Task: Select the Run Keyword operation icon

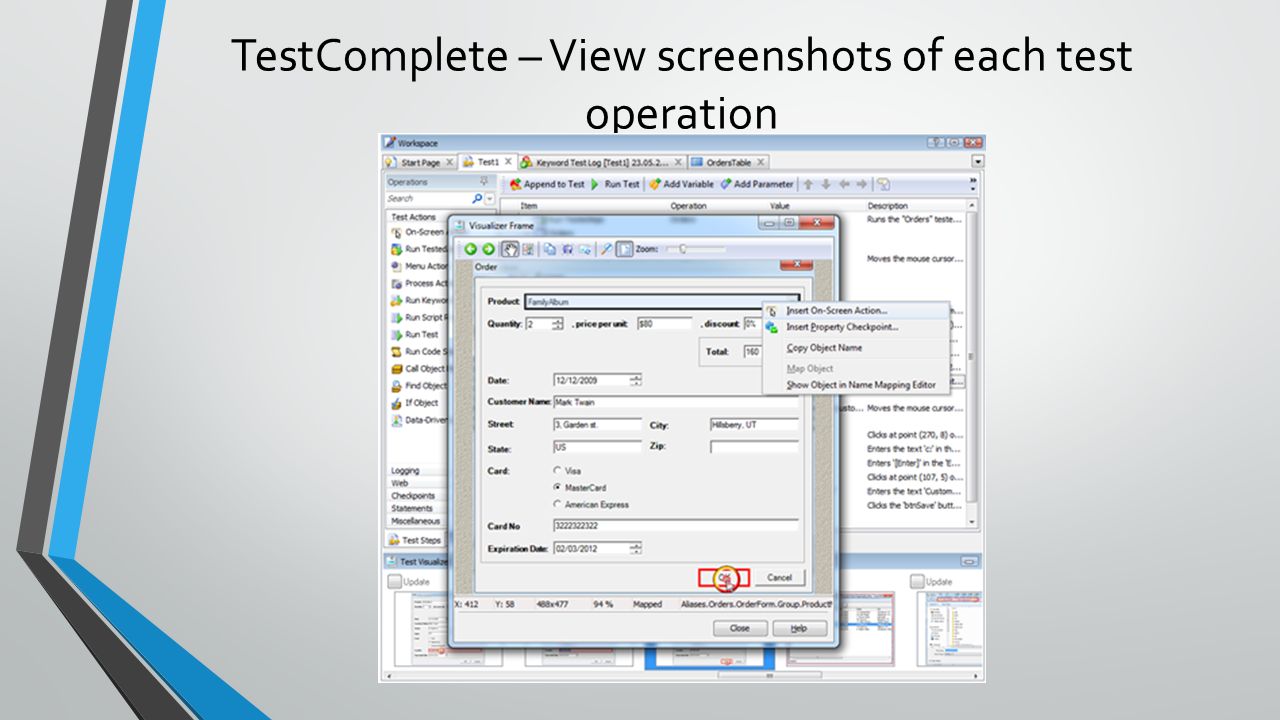Action: pos(396,300)
